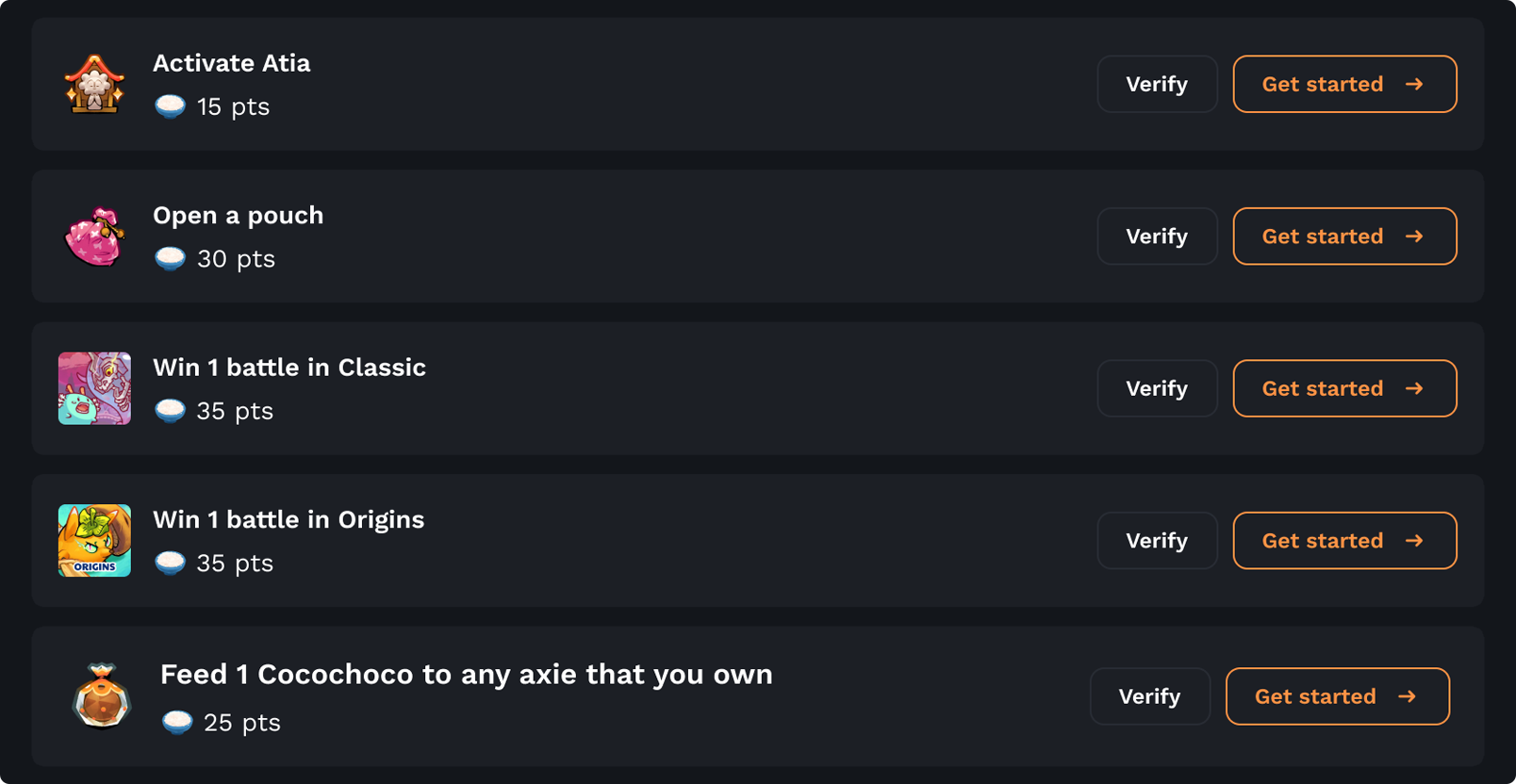The height and width of the screenshot is (784, 1516).
Task: Get started on Open a pouch
Action: [1344, 237]
